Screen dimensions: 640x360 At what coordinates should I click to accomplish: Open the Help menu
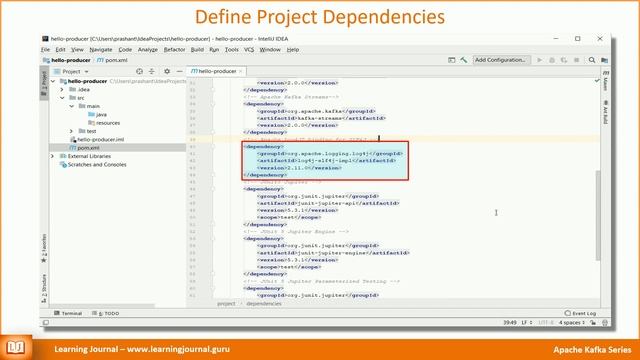pyautogui.click(x=293, y=49)
